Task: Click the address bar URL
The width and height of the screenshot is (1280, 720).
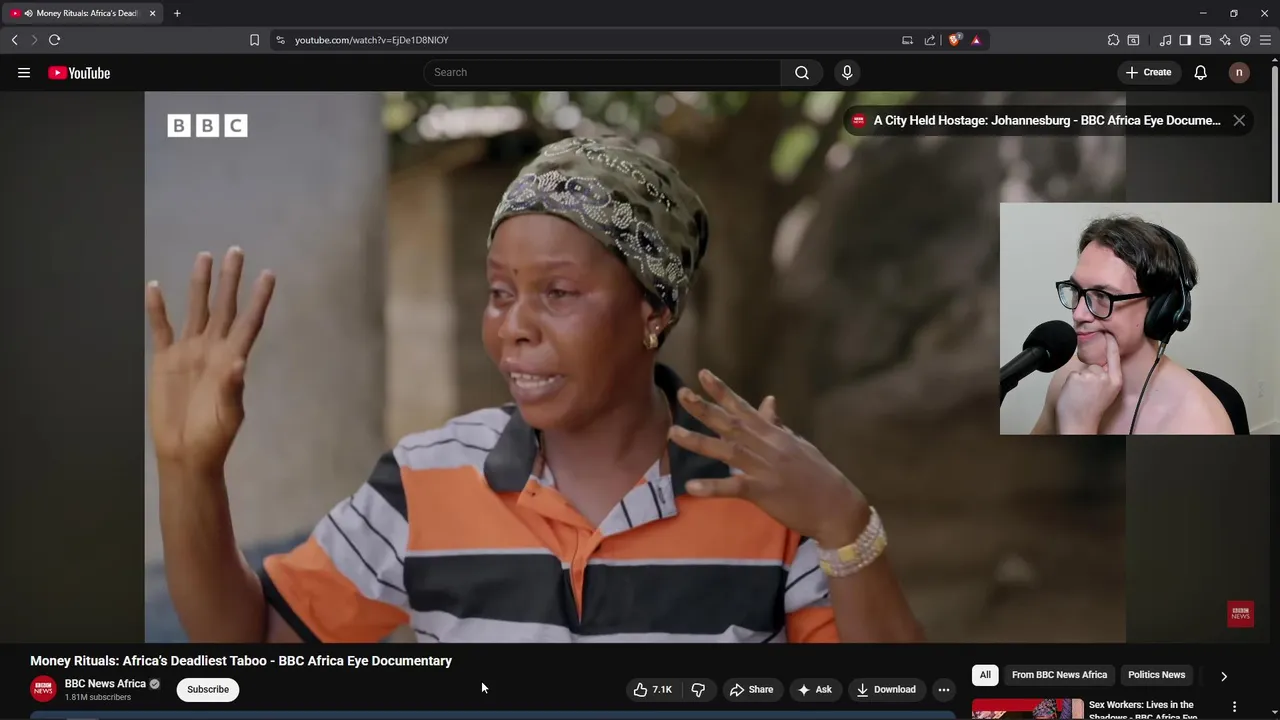Action: pos(371,40)
